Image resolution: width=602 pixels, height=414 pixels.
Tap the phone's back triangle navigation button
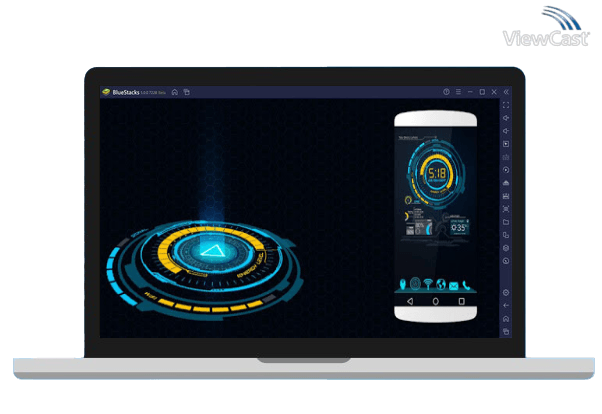point(410,302)
